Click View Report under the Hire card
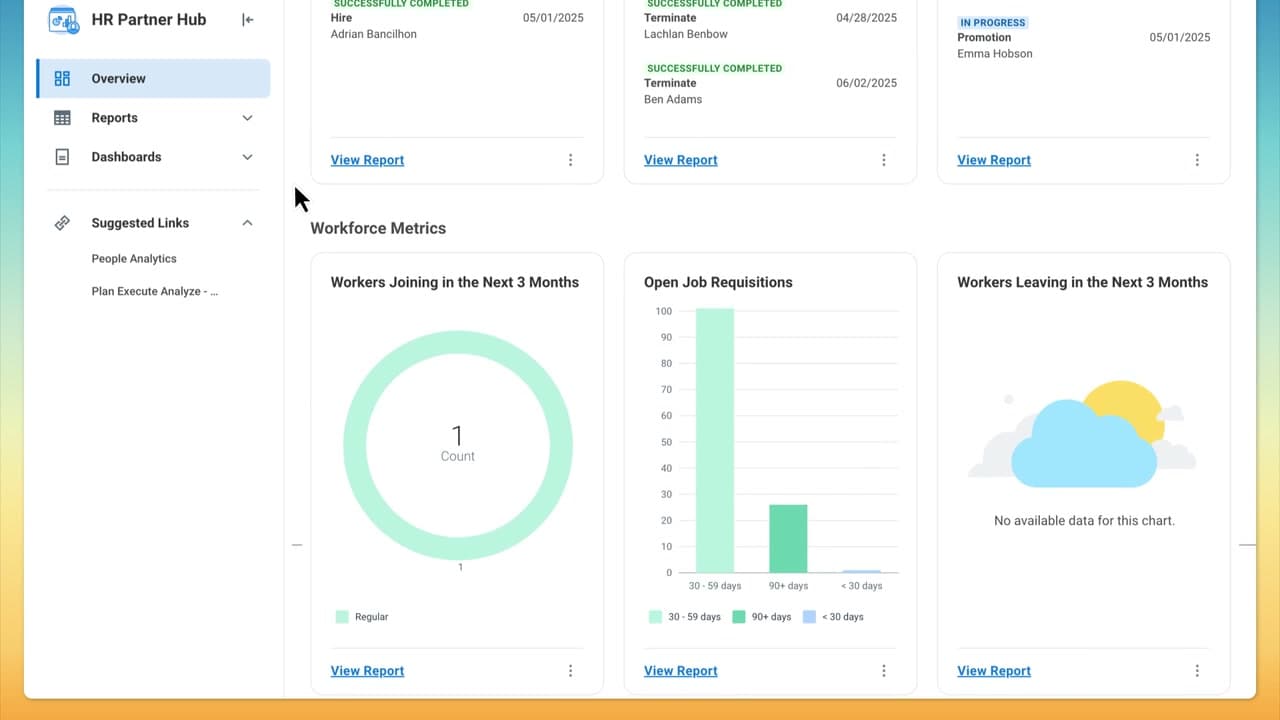The image size is (1280, 720). [367, 160]
